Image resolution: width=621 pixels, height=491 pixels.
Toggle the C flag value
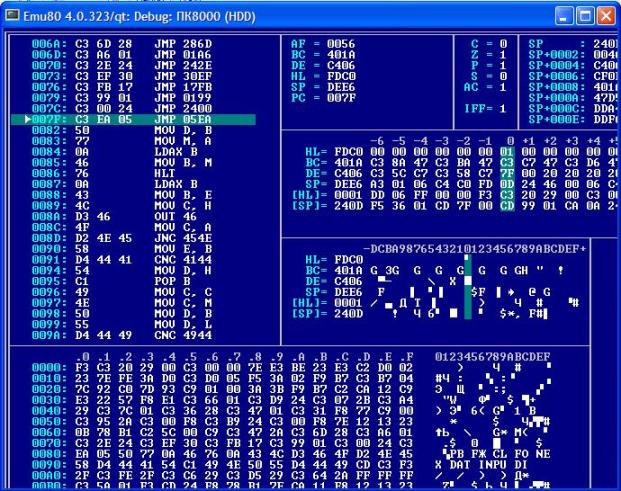tap(503, 44)
